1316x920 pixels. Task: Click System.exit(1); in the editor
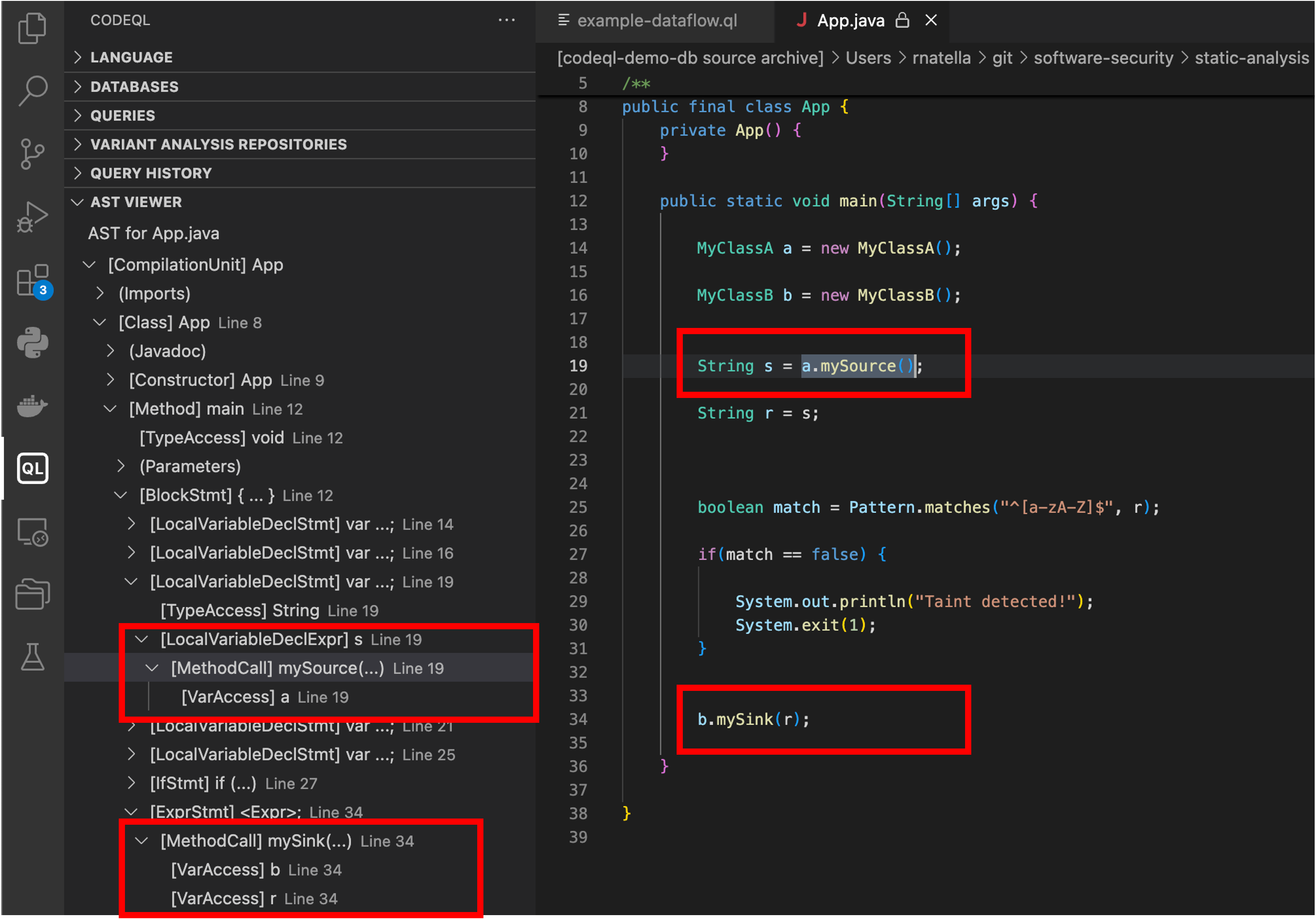coord(805,625)
